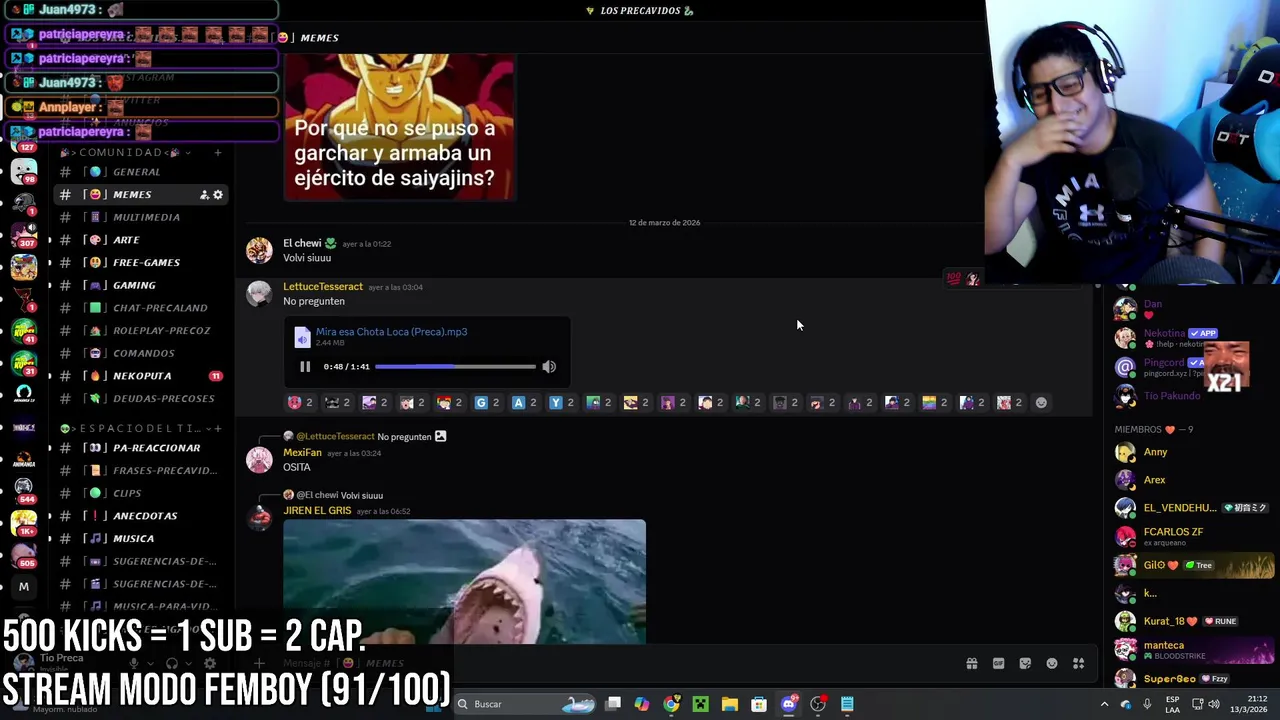Create a channel in the ESPACIO DEL TI category

pyautogui.click(x=217, y=428)
